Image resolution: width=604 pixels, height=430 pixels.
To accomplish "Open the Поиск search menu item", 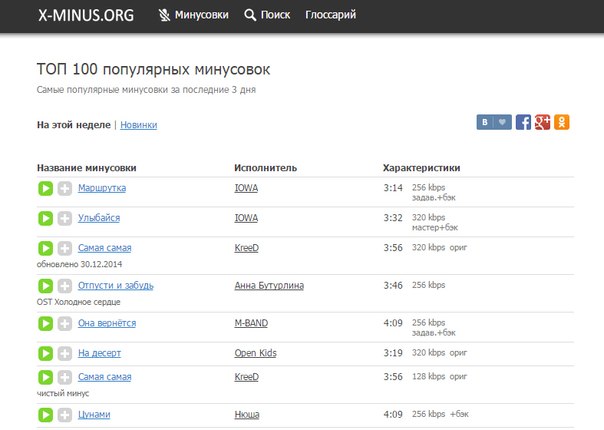I will point(267,15).
